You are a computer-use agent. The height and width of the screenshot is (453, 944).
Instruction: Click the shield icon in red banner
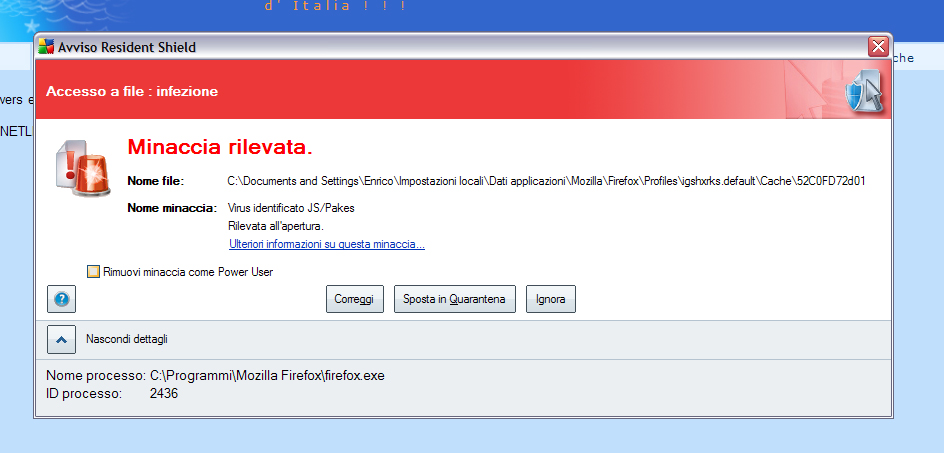point(860,92)
